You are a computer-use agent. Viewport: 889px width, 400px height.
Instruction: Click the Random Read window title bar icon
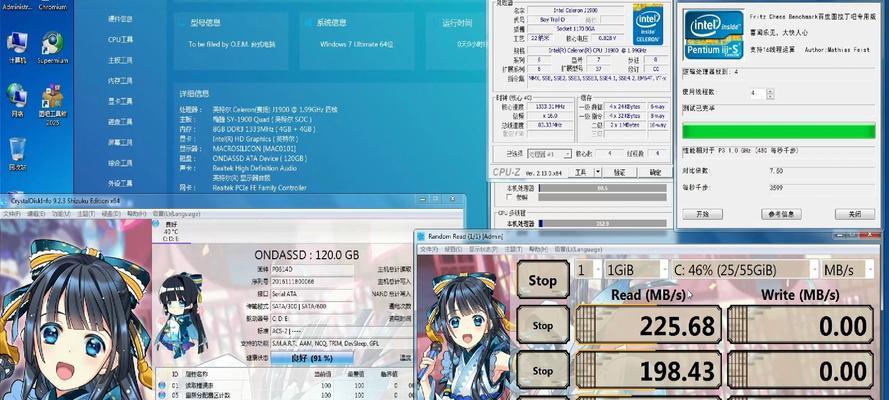coord(422,236)
